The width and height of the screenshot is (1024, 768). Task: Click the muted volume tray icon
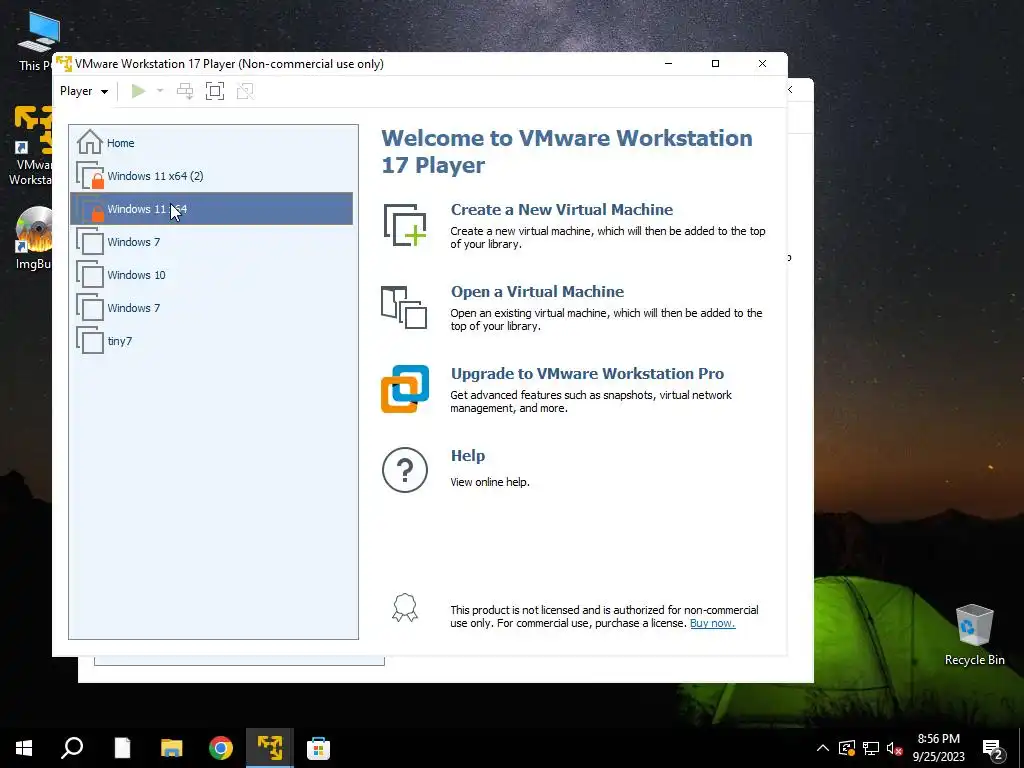pos(894,748)
